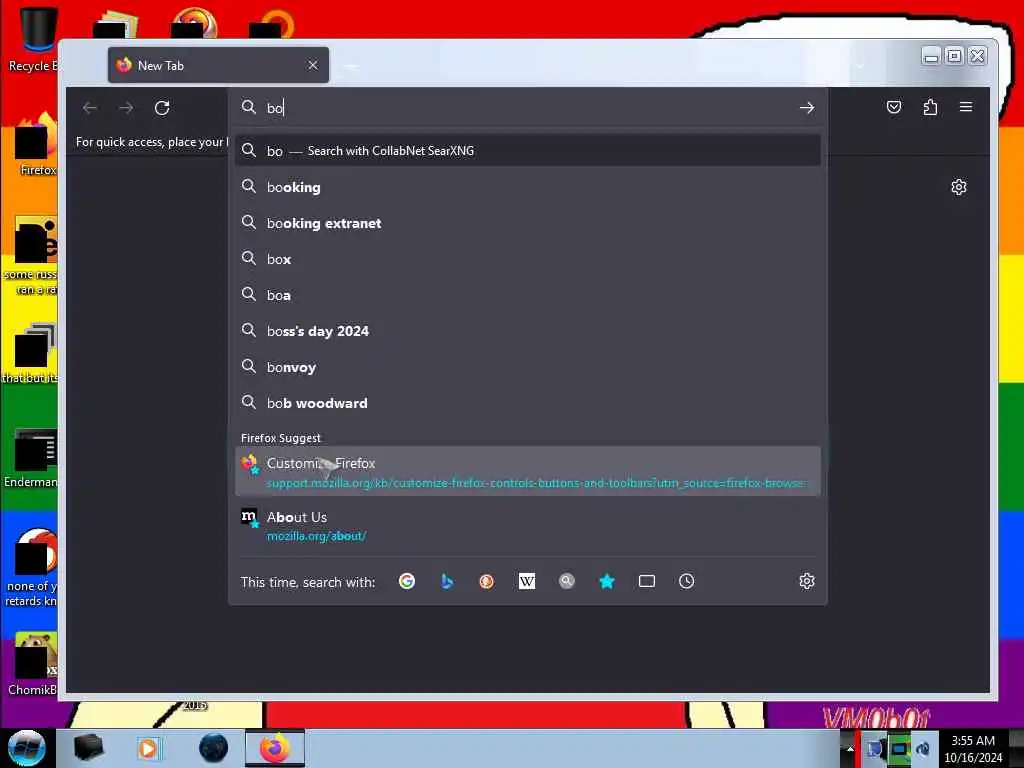Maximize the Firefox window
The image size is (1024, 768).
click(x=954, y=56)
